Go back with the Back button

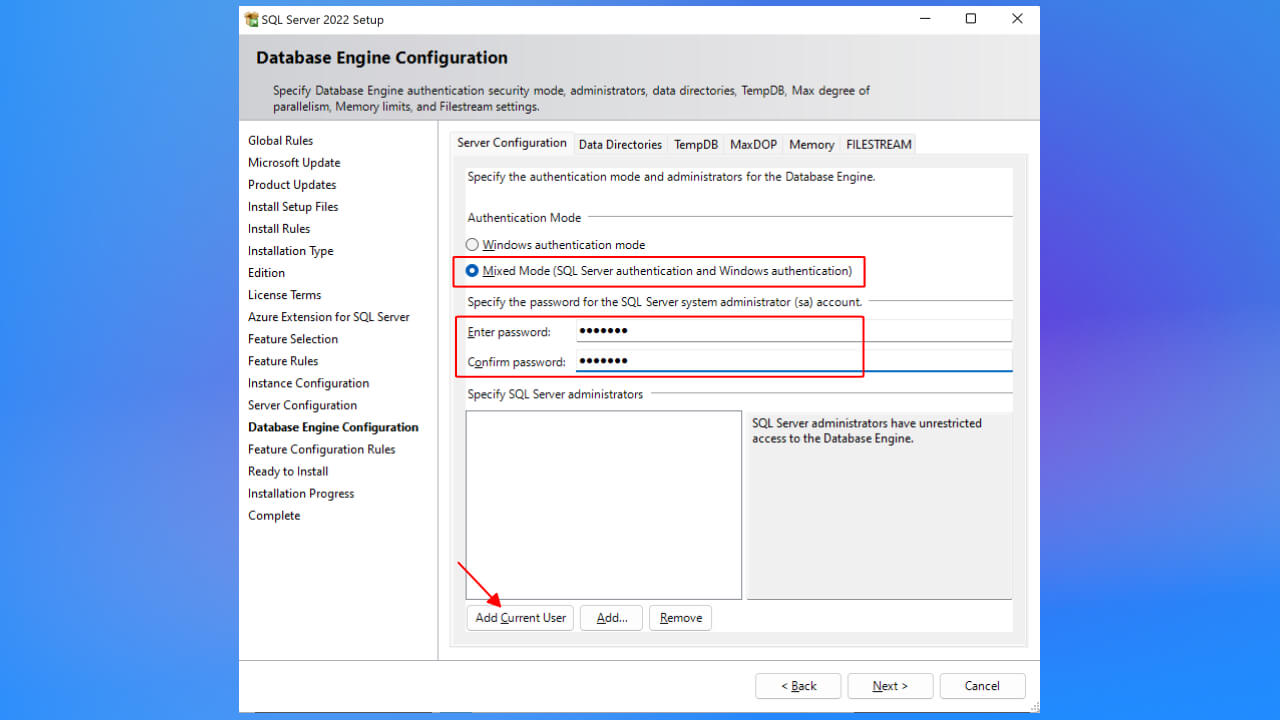(x=798, y=686)
